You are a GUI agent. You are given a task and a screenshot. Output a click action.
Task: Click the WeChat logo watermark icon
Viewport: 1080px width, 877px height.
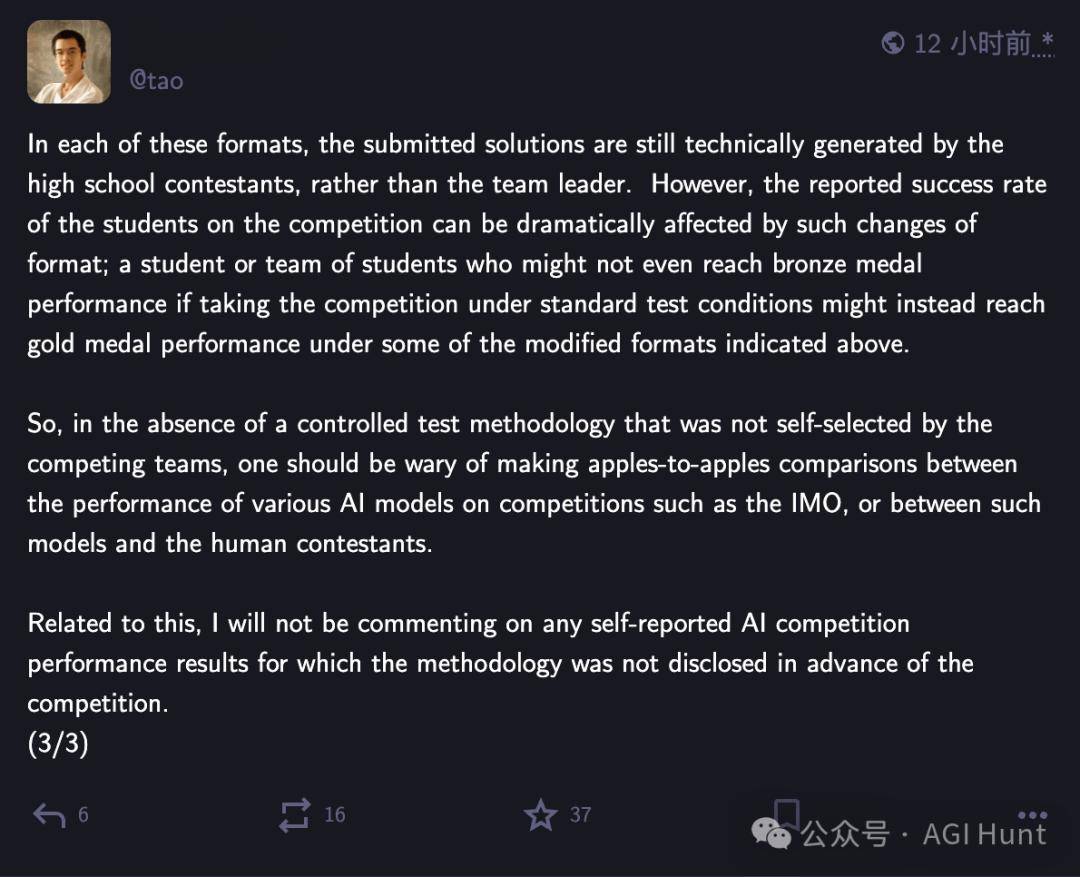[771, 834]
